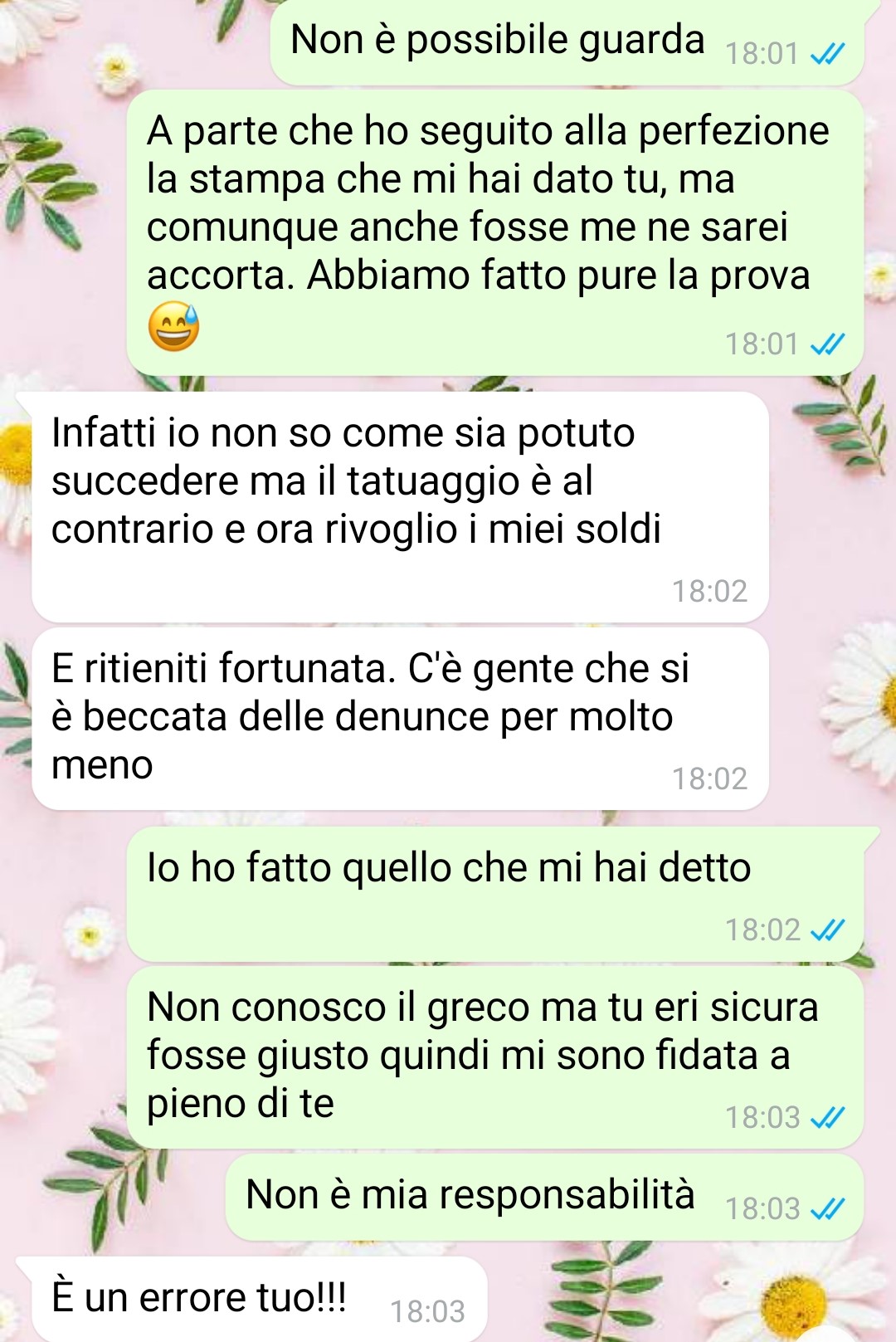Tap the 18:03 timestamp next to 'È un errore tuo!!!'
This screenshot has width=896, height=1342.
(x=427, y=1311)
